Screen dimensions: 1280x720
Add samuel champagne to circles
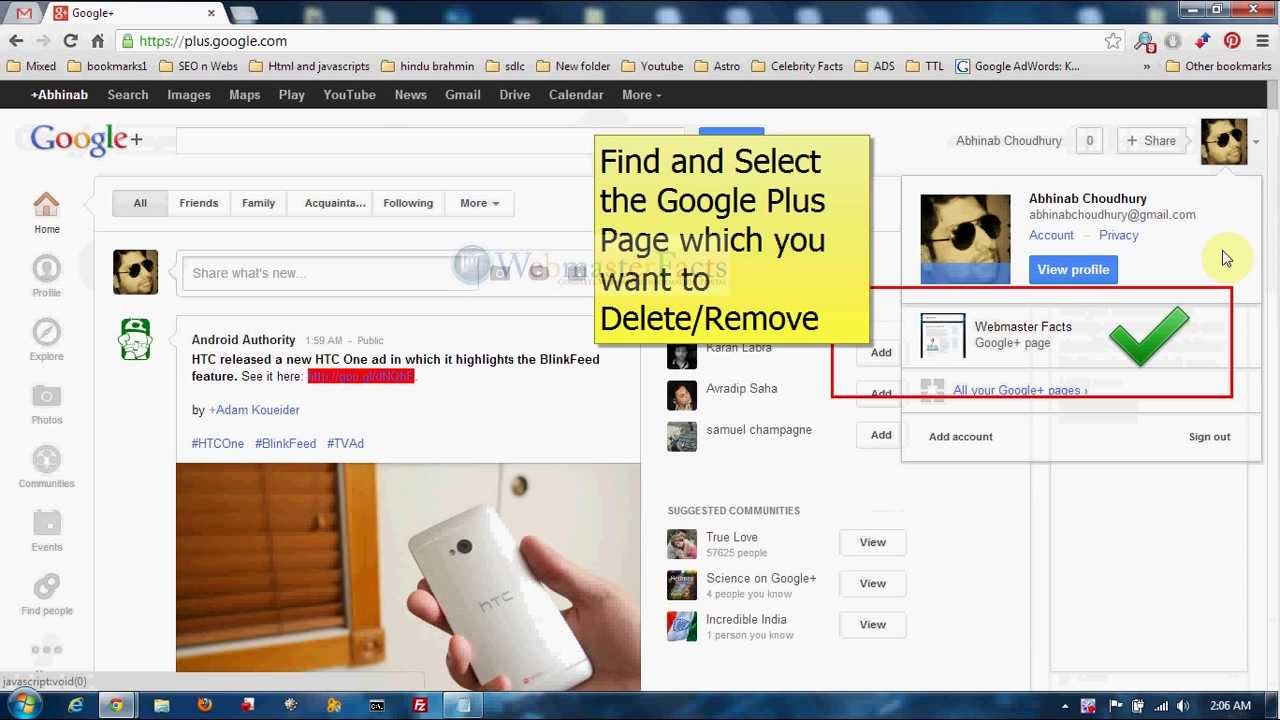click(880, 435)
